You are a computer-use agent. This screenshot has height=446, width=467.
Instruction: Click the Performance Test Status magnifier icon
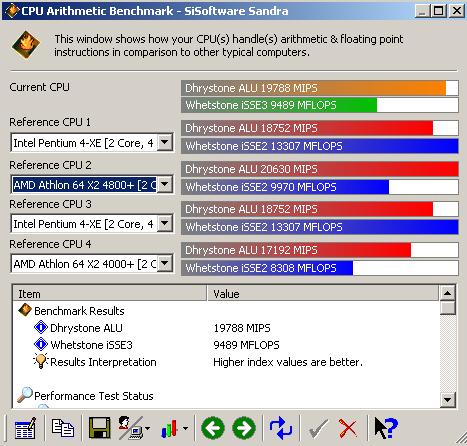25,395
